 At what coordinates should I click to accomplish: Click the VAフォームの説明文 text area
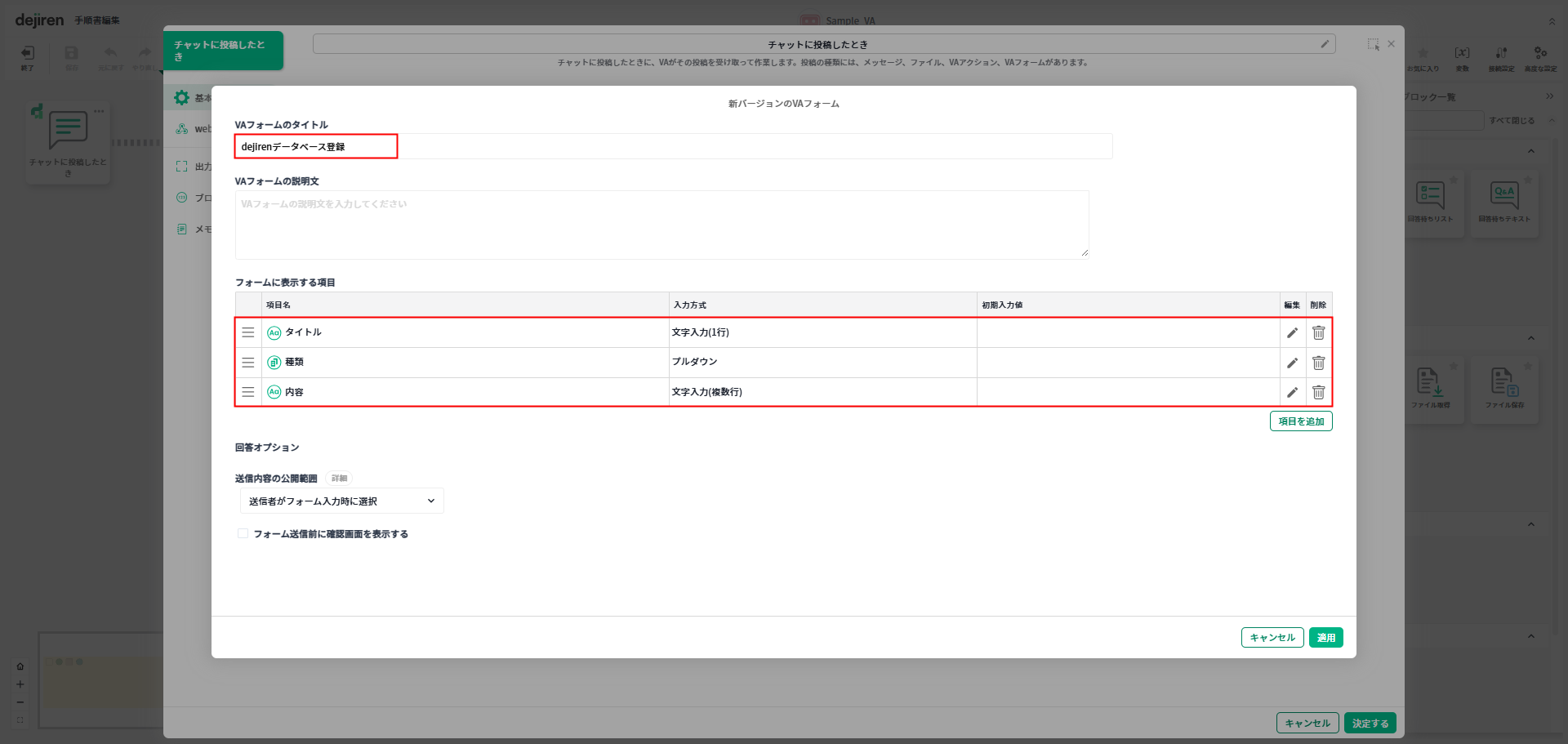click(x=661, y=225)
